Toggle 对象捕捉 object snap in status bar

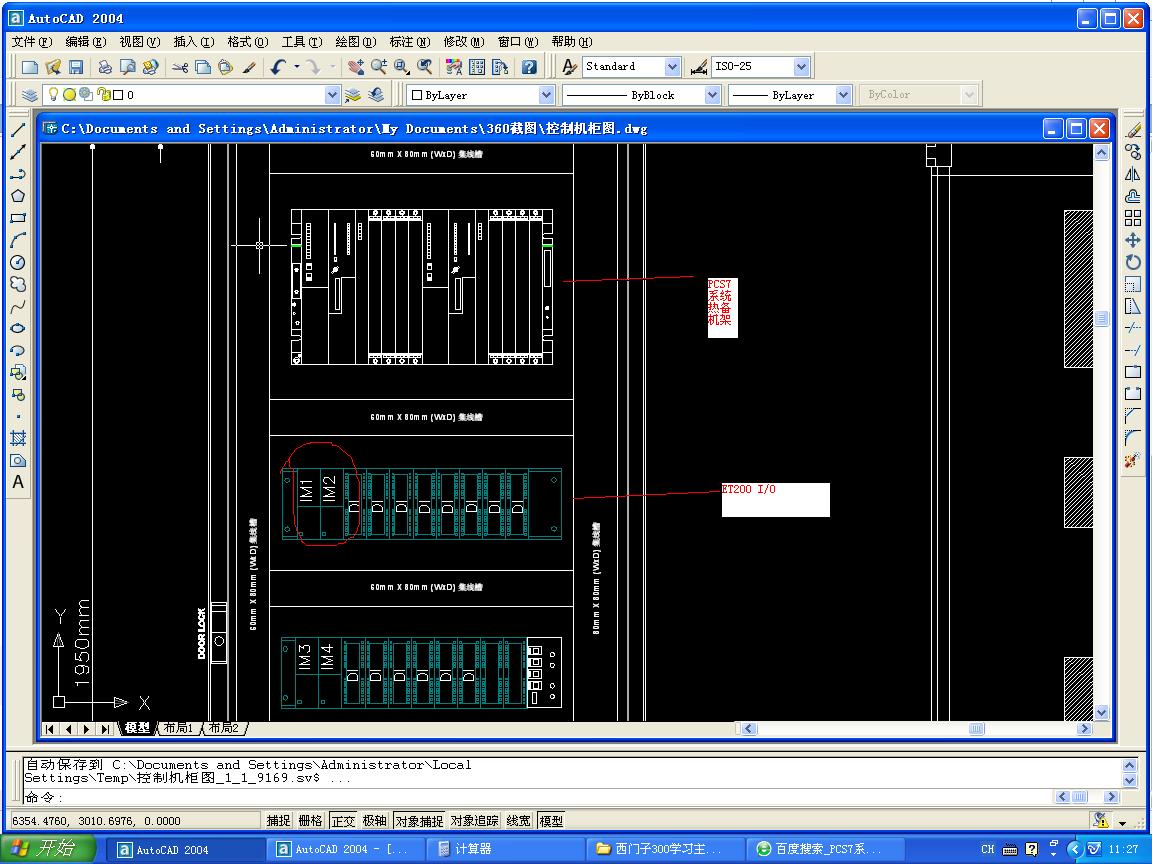(419, 821)
